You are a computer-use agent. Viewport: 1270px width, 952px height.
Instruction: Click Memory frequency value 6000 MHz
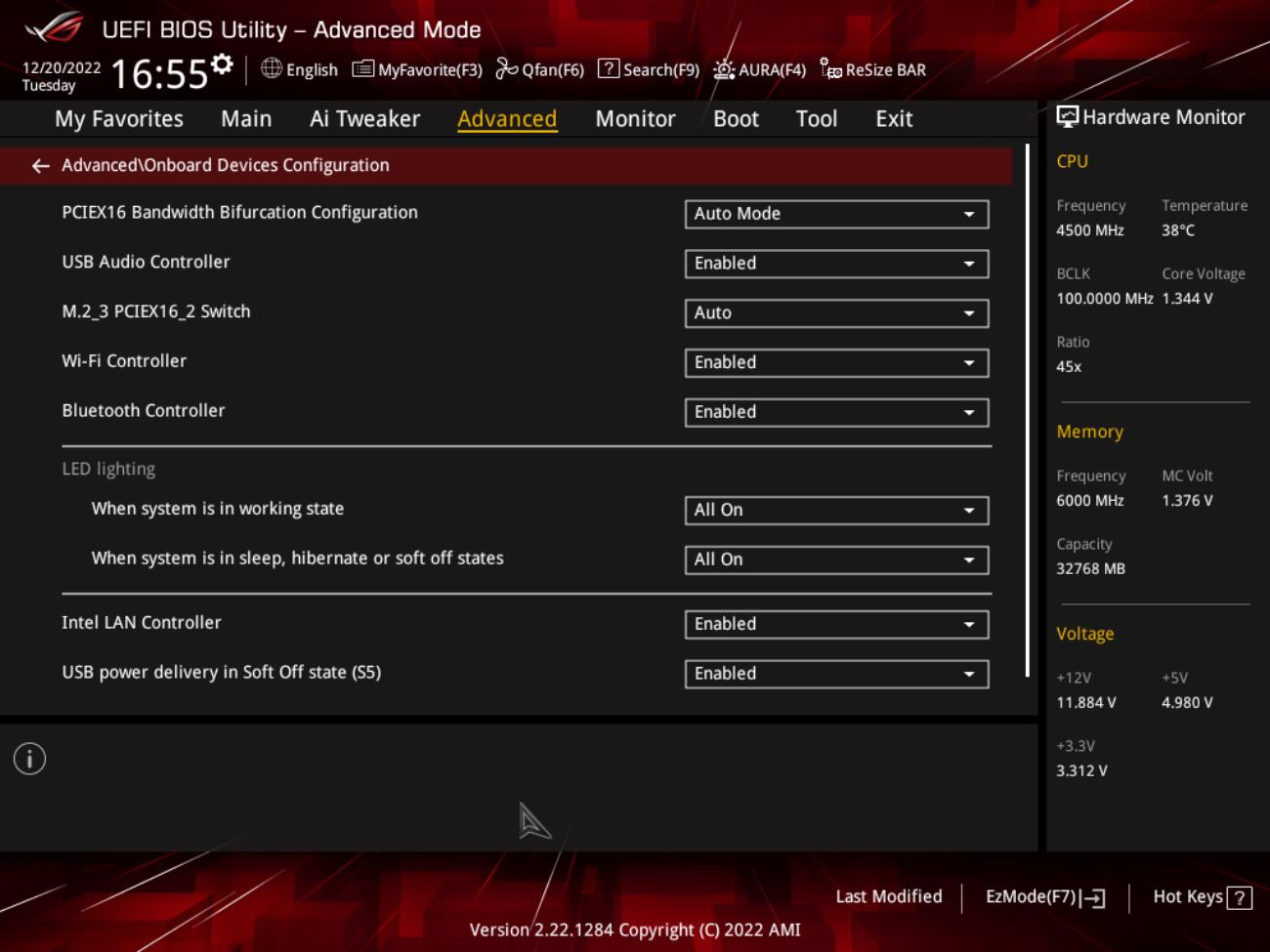point(1090,501)
